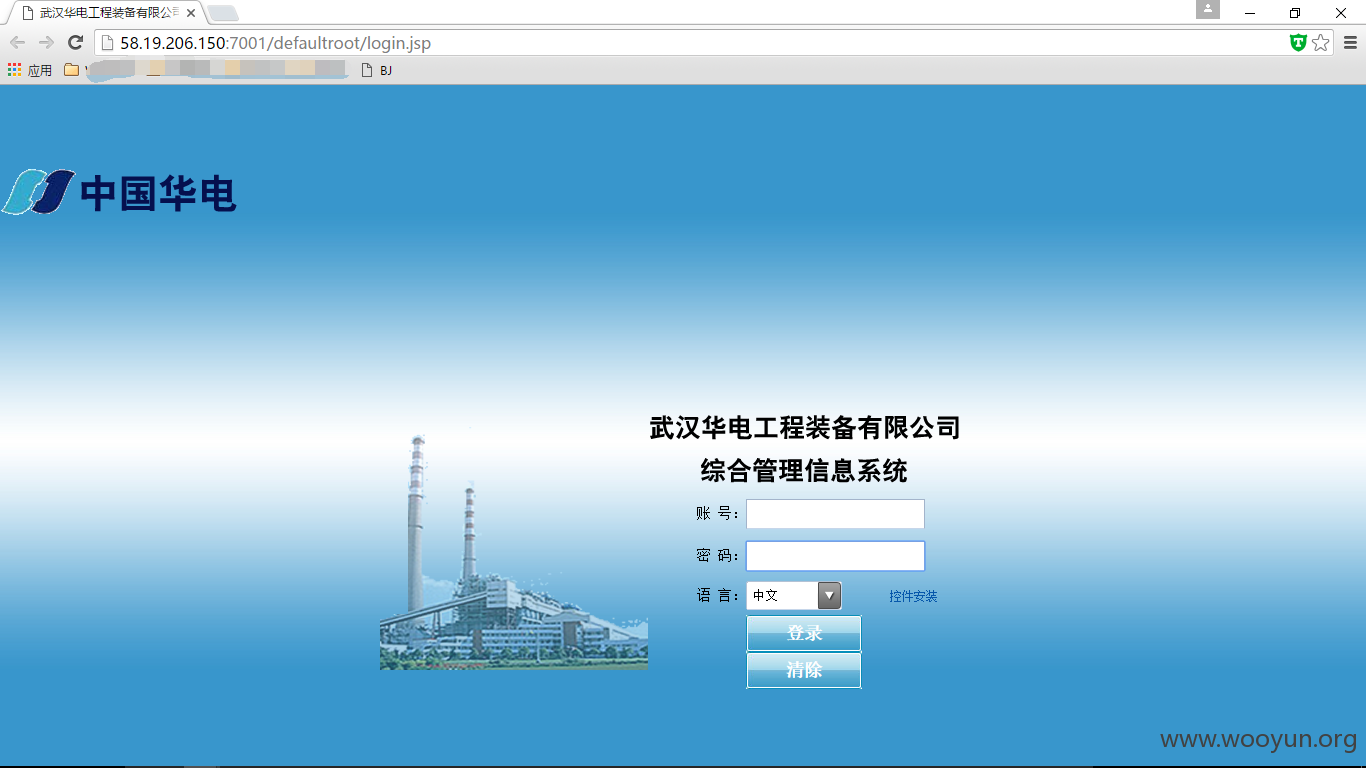Screen dimensions: 1366x768
Task: Click the browser forward arrow
Action: tap(46, 42)
